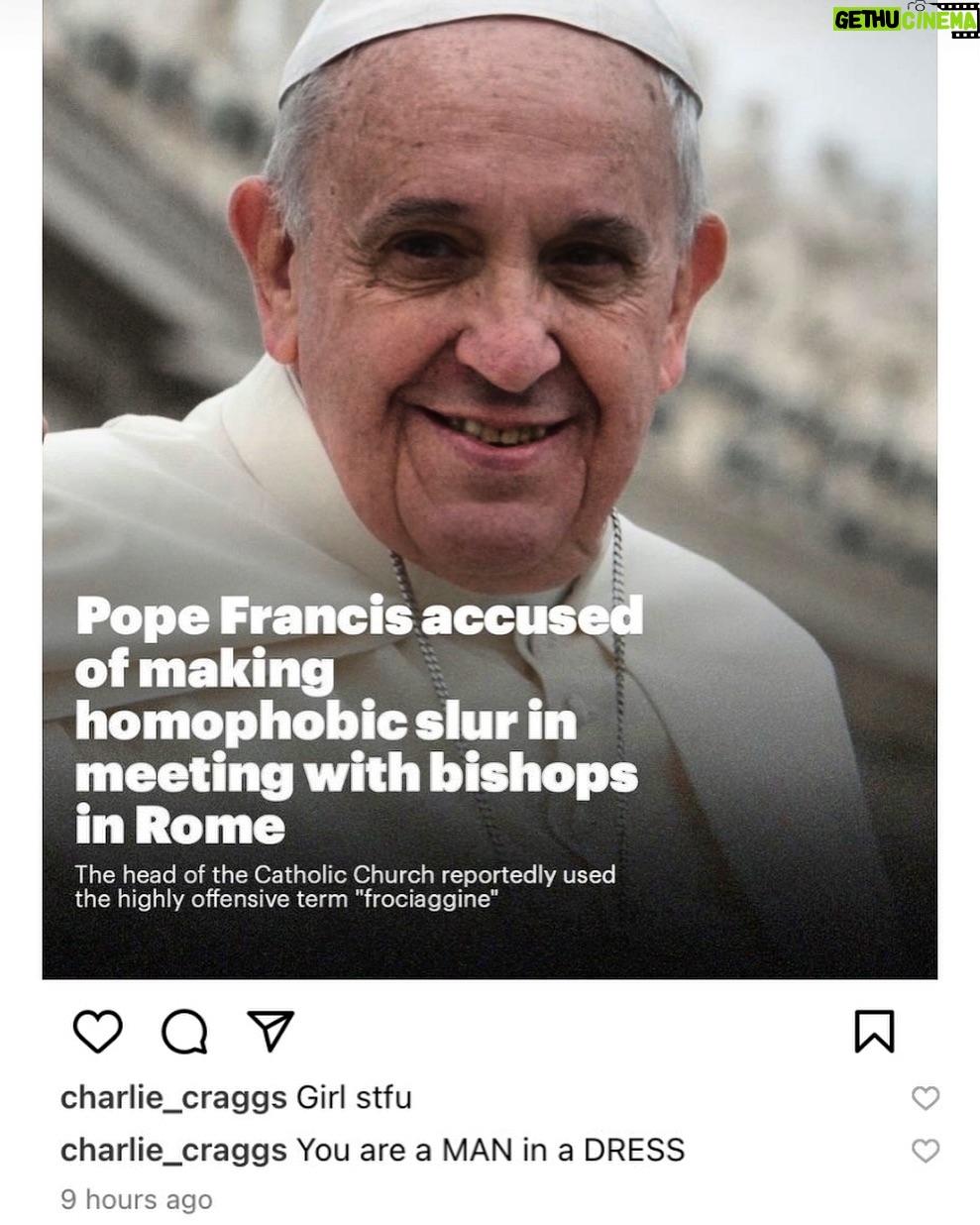The width and height of the screenshot is (980, 1225).
Task: Click the "9 hours ago" timestamp
Action: coord(137,1199)
